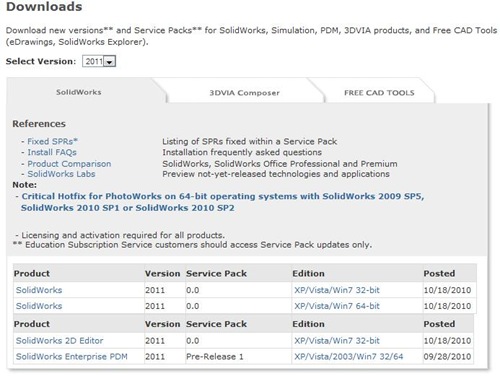This screenshot has height=376, width=500.
Task: Click the 2011 version select box
Action: pos(99,62)
